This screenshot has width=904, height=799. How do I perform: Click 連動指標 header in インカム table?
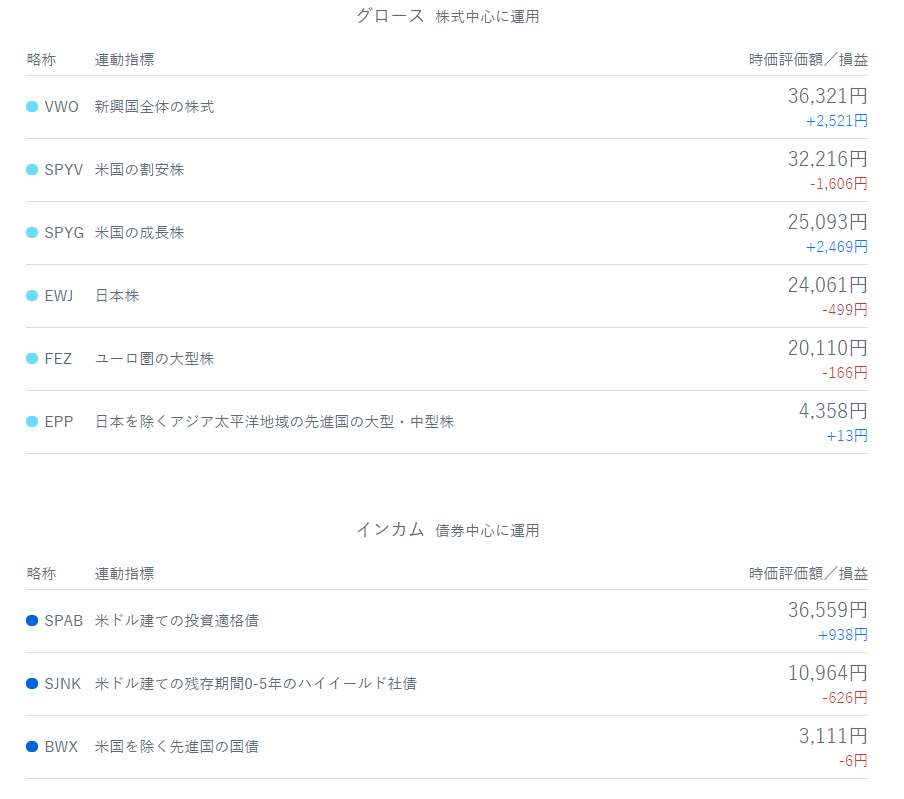[124, 574]
